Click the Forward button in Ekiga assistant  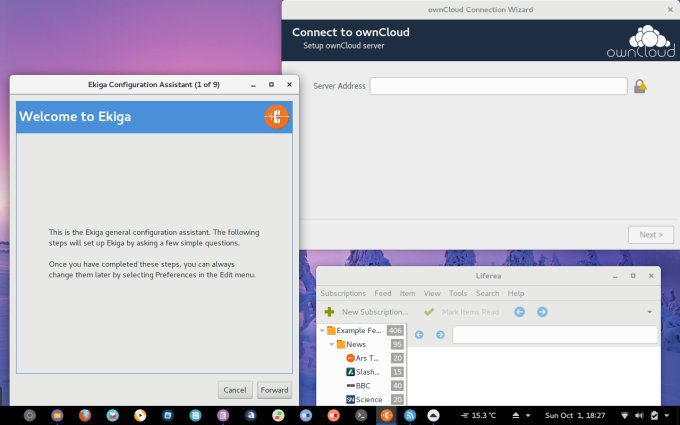tap(274, 390)
